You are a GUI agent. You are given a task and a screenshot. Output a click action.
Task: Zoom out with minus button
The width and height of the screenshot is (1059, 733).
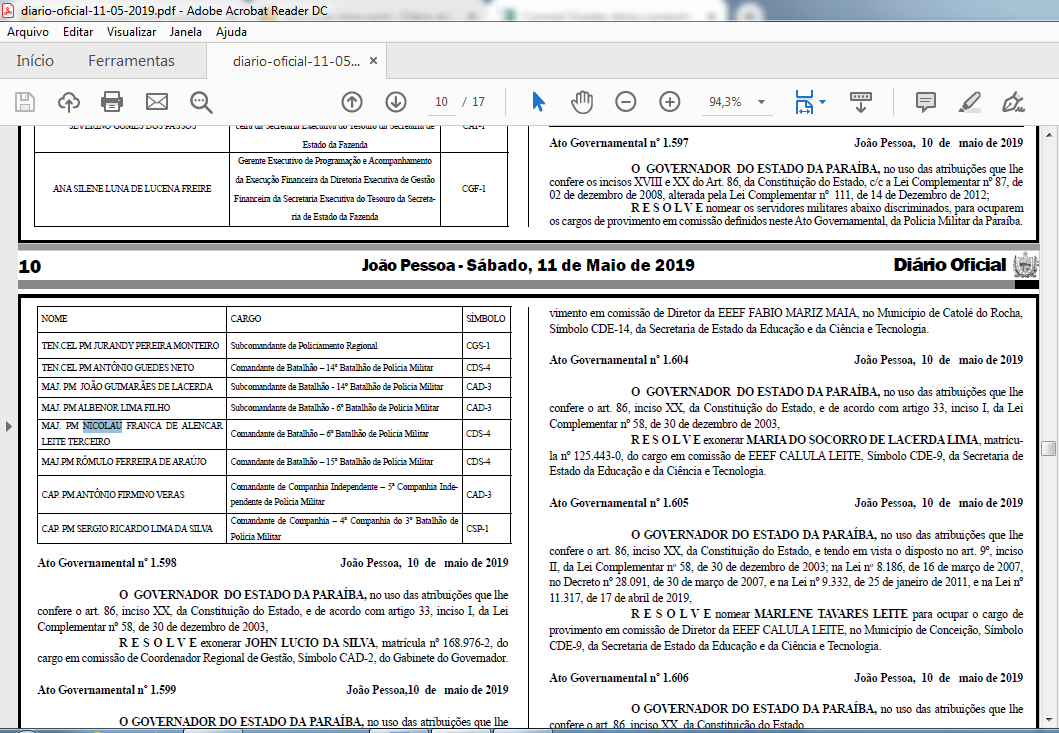point(626,102)
